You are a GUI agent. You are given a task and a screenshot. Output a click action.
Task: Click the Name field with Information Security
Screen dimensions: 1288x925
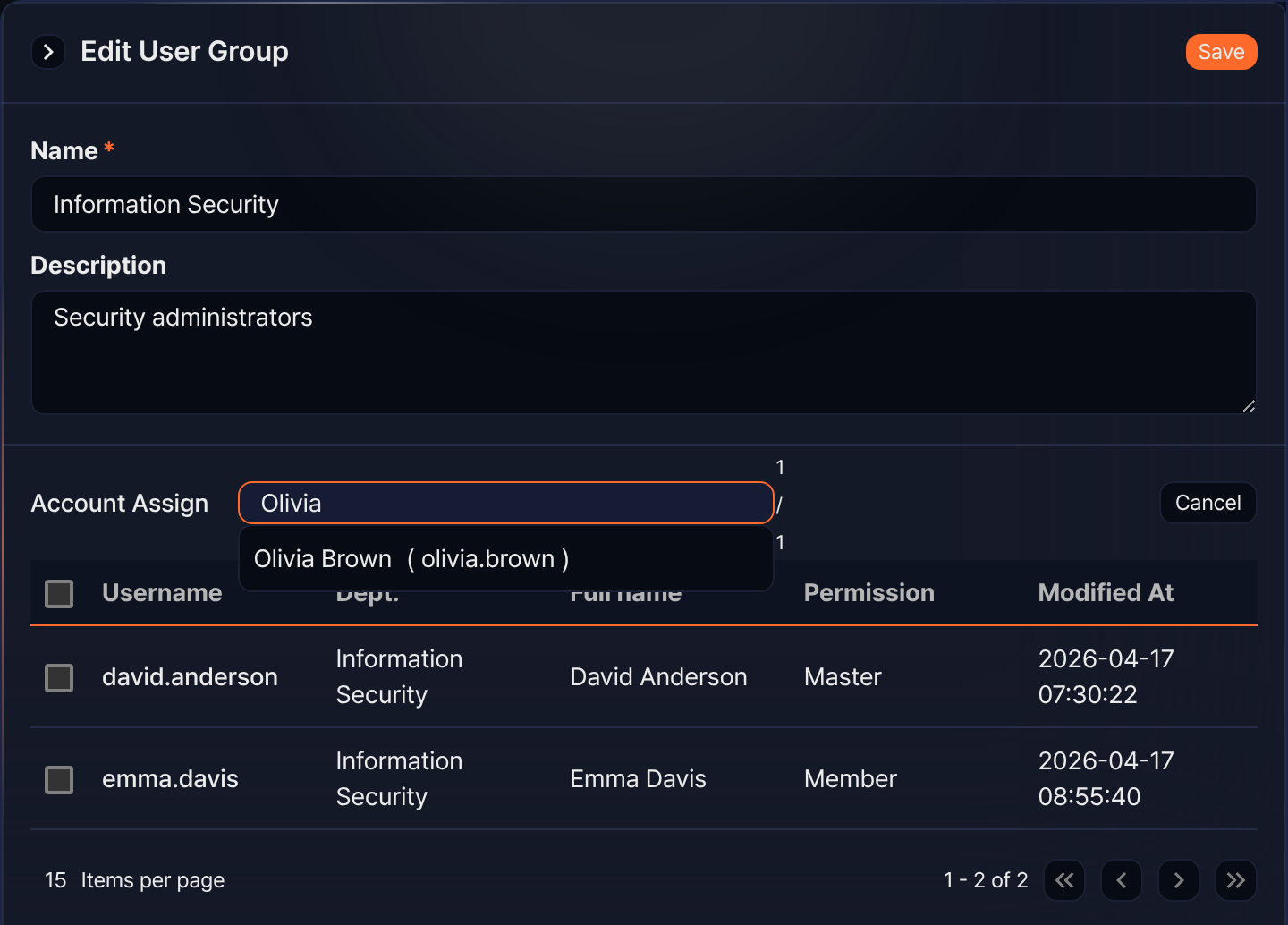(644, 204)
